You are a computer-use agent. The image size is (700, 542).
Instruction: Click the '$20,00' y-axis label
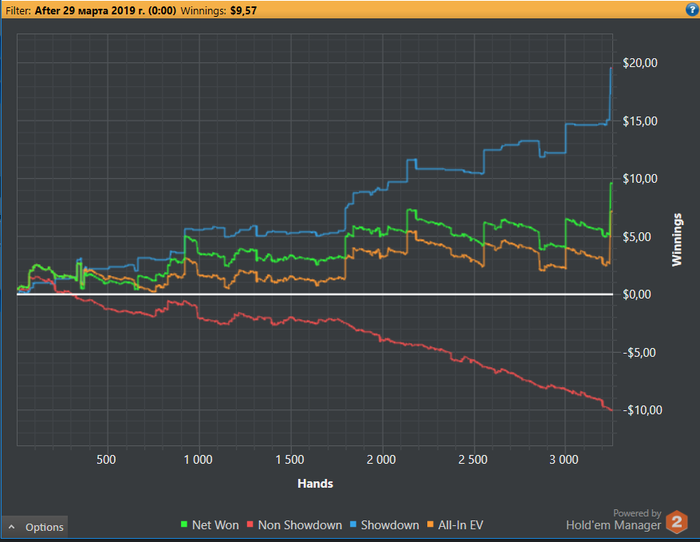[640, 63]
